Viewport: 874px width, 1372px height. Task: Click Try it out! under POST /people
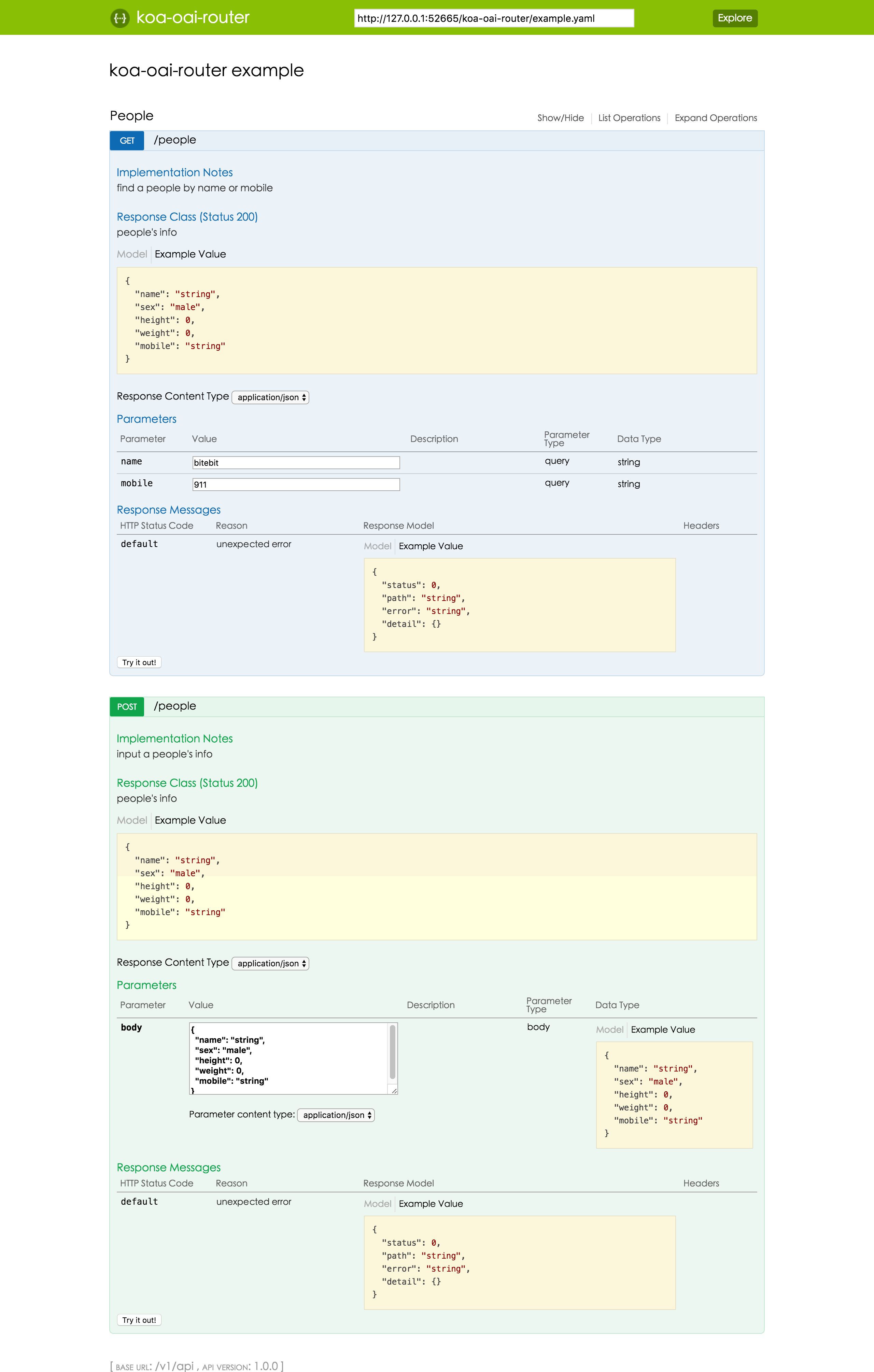click(x=139, y=1320)
